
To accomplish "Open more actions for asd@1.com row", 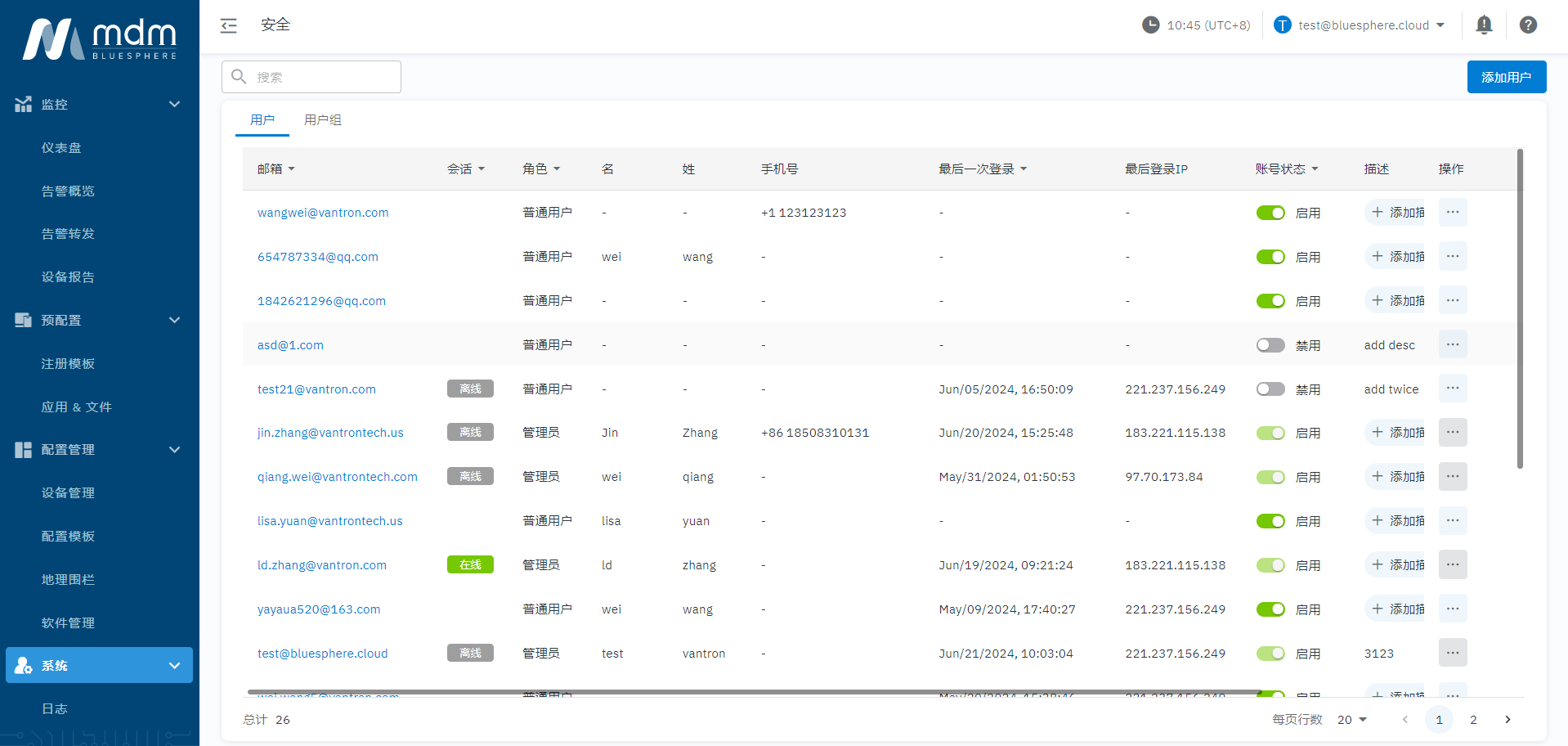I will 1452,344.
